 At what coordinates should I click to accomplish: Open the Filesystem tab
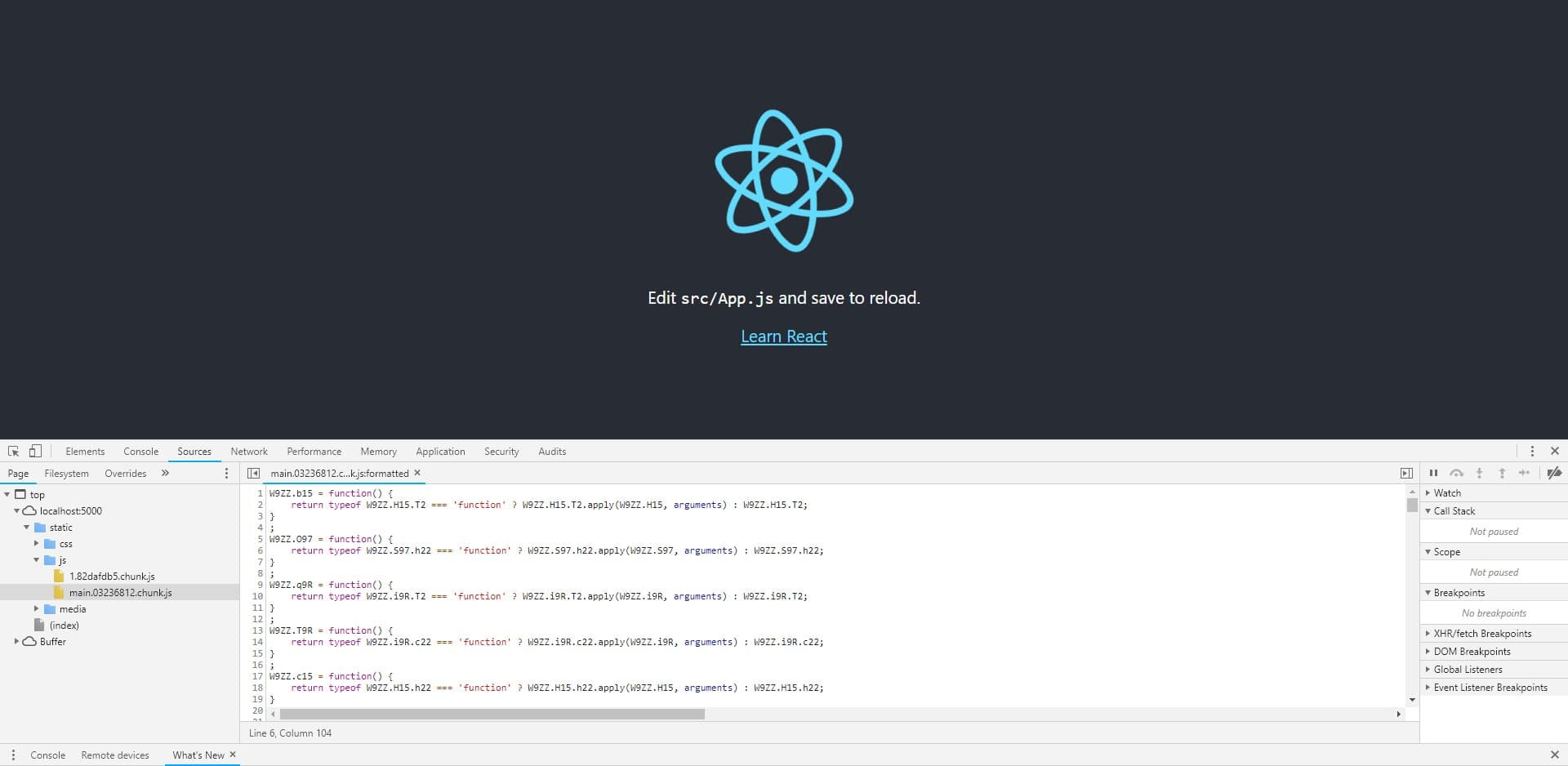[x=66, y=473]
